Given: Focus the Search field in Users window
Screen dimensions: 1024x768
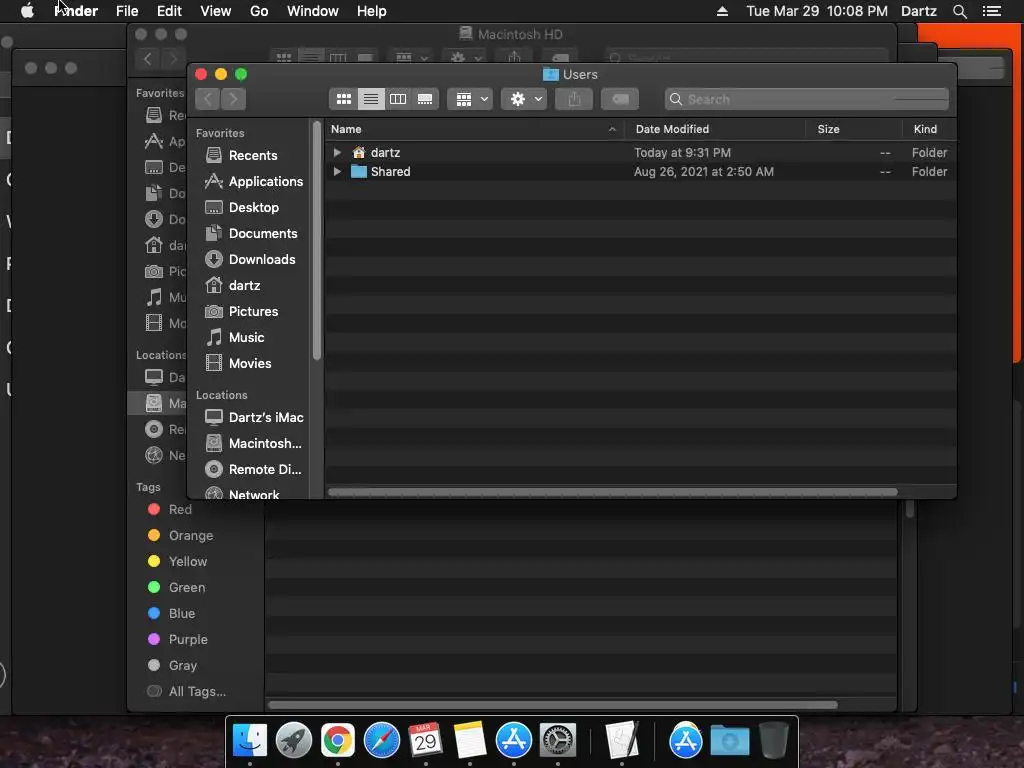Looking at the screenshot, I should tap(807, 99).
